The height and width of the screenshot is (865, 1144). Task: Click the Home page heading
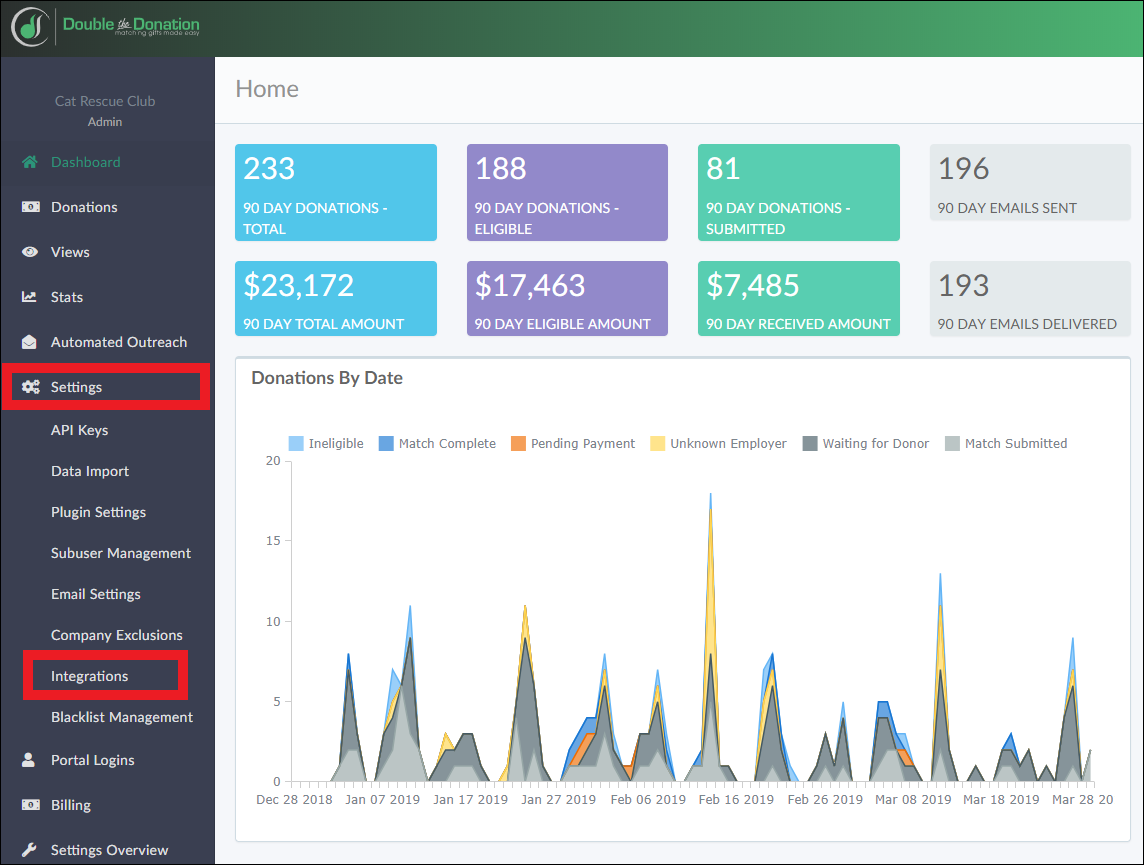tap(267, 89)
